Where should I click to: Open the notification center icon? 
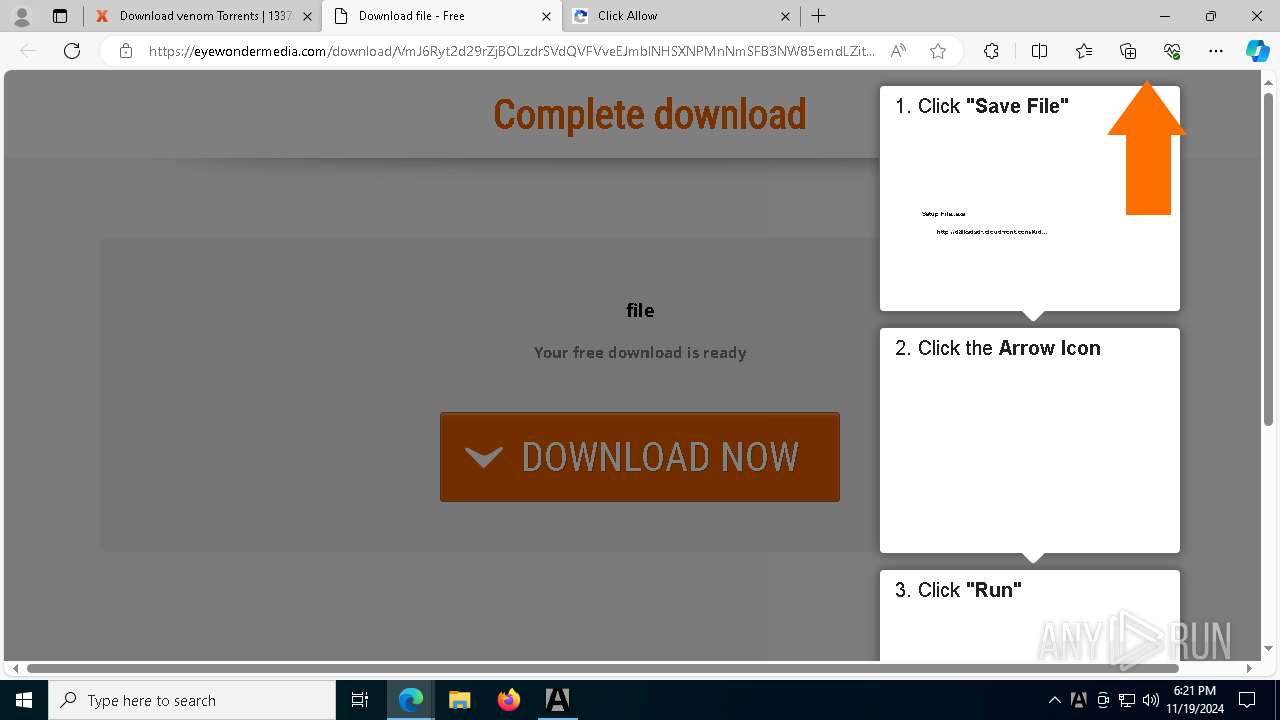[x=1247, y=700]
